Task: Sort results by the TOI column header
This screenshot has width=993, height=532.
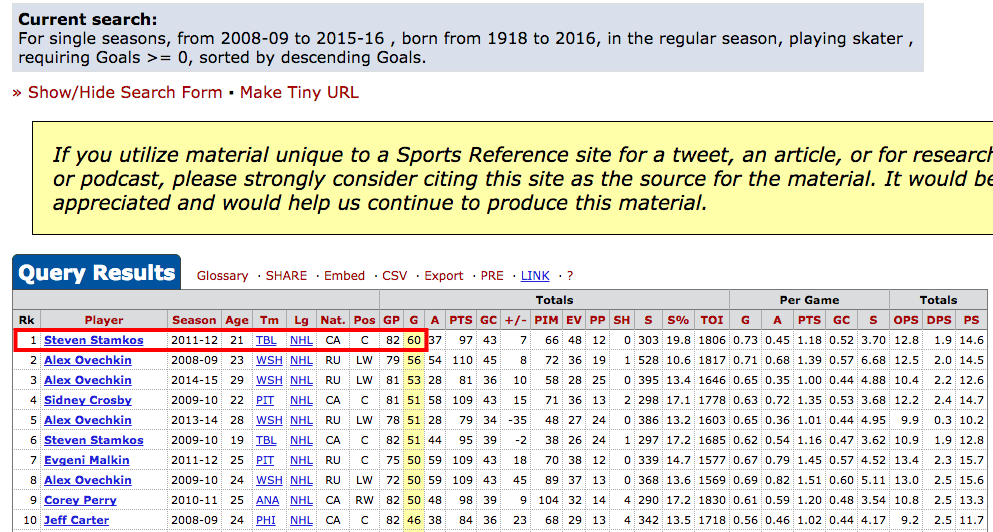Action: (711, 320)
